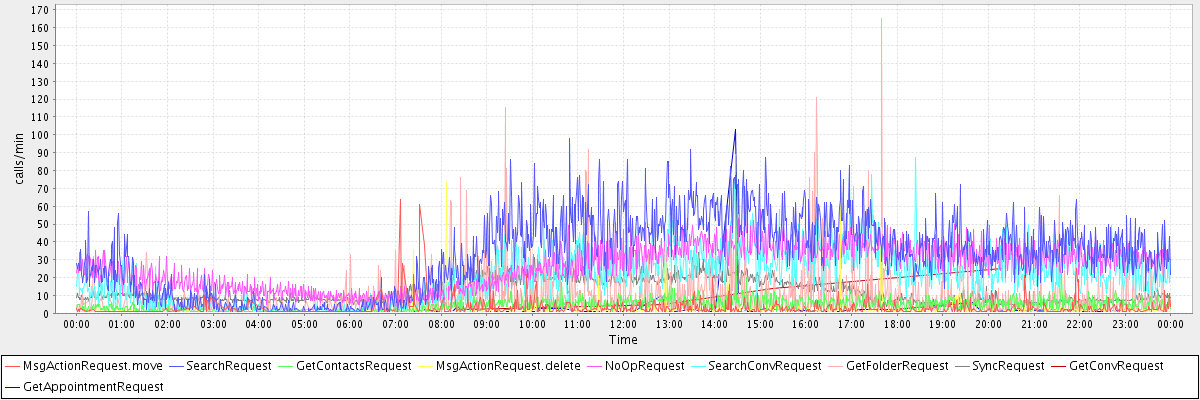Click the GetConvRequest legend label
The width and height of the screenshot is (1200, 400).
(x=1116, y=366)
